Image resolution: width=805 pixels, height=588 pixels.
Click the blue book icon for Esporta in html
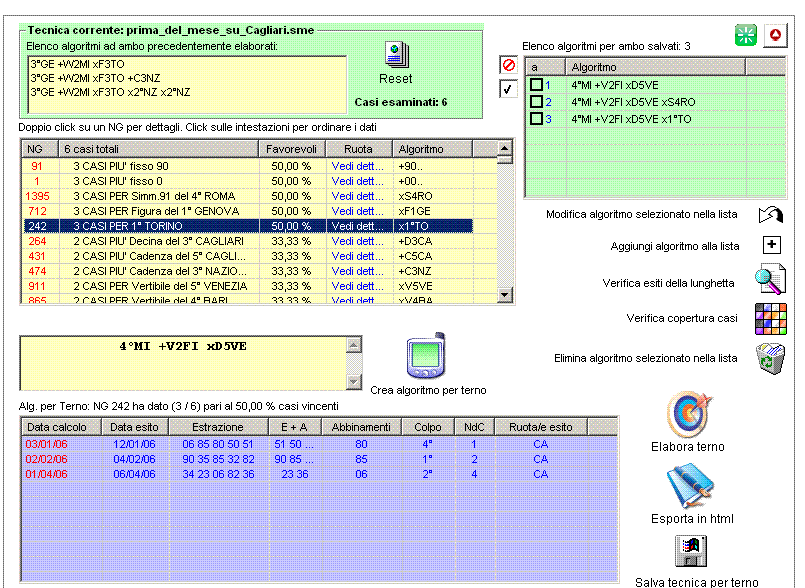690,486
